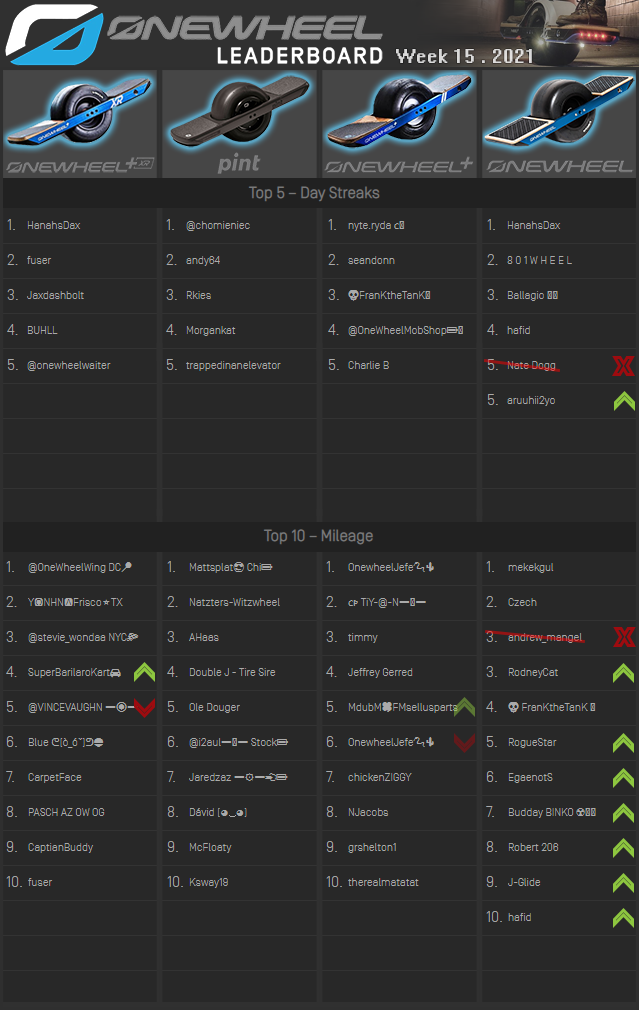Open mekekgul's mileage entry

pyautogui.click(x=530, y=568)
